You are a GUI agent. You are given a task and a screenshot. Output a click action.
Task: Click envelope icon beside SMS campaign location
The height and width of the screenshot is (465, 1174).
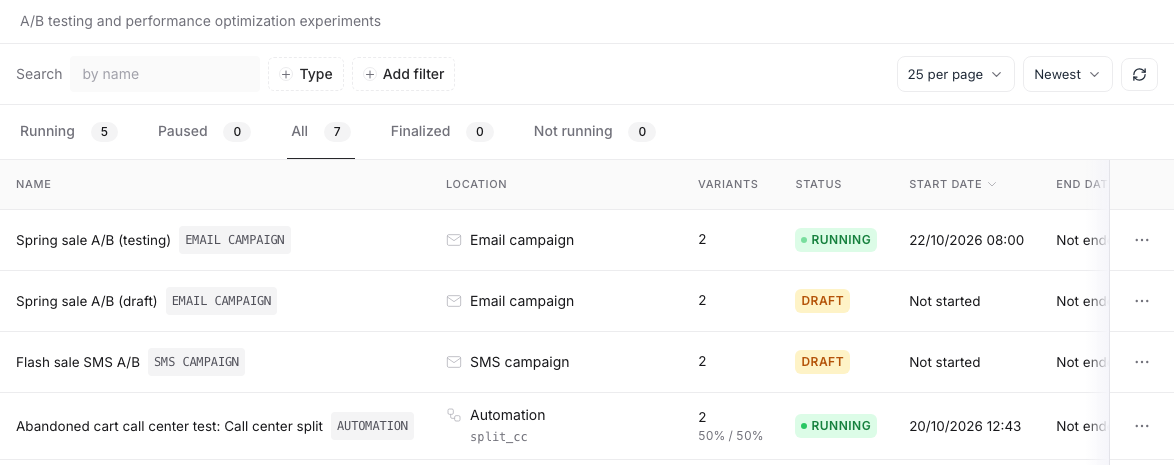coord(454,362)
